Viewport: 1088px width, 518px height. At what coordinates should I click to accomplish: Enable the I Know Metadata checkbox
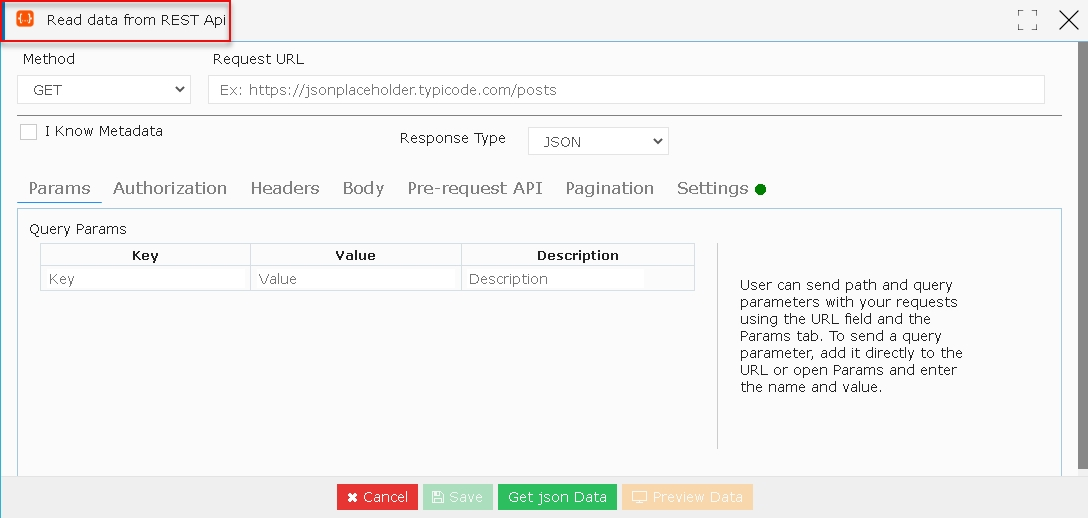28,132
